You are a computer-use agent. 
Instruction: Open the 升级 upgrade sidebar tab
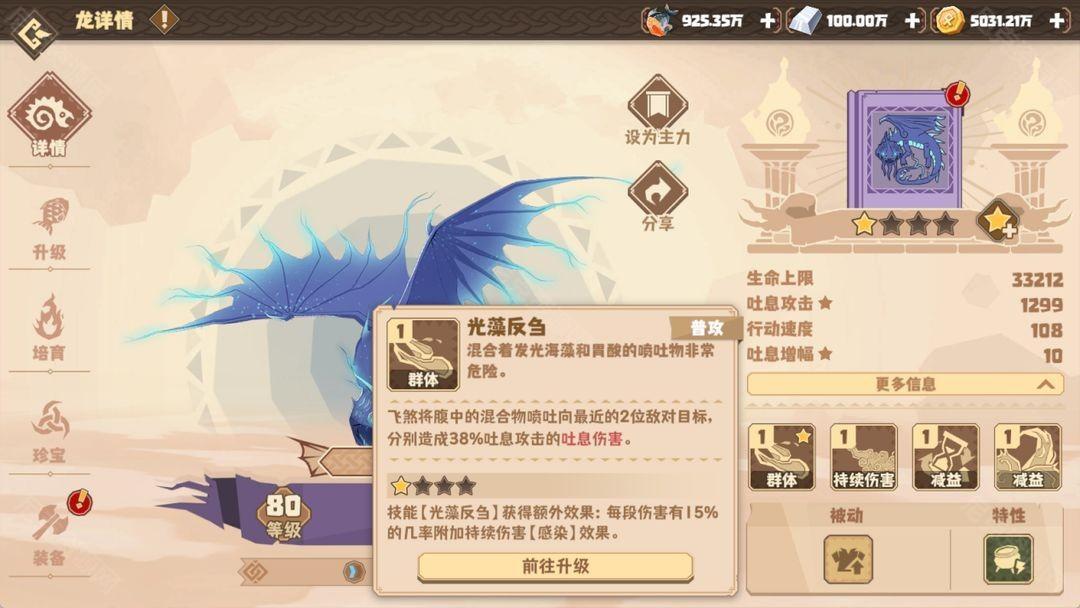pos(50,229)
